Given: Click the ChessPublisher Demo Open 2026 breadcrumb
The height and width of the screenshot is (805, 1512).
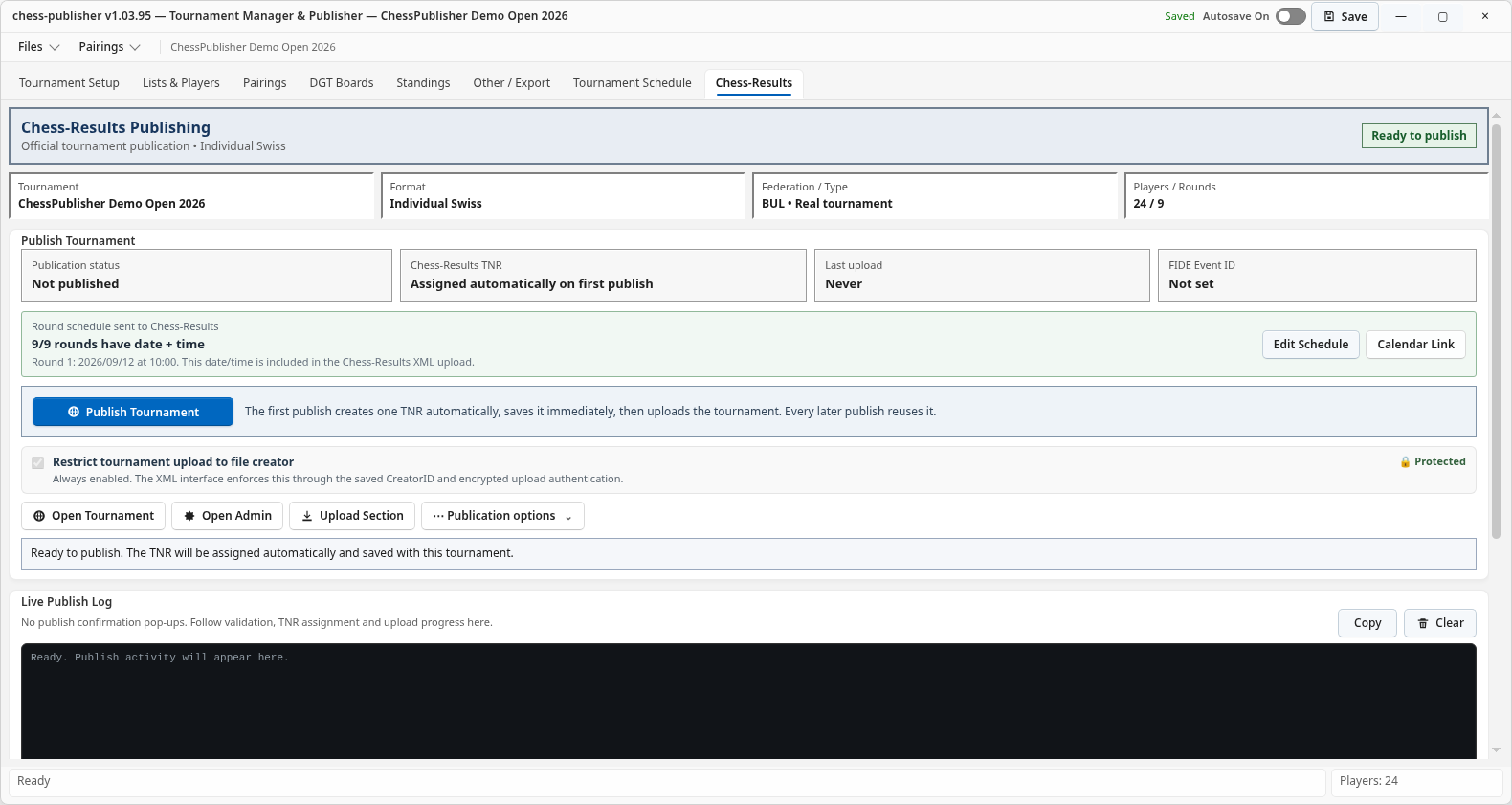Looking at the screenshot, I should click(253, 47).
